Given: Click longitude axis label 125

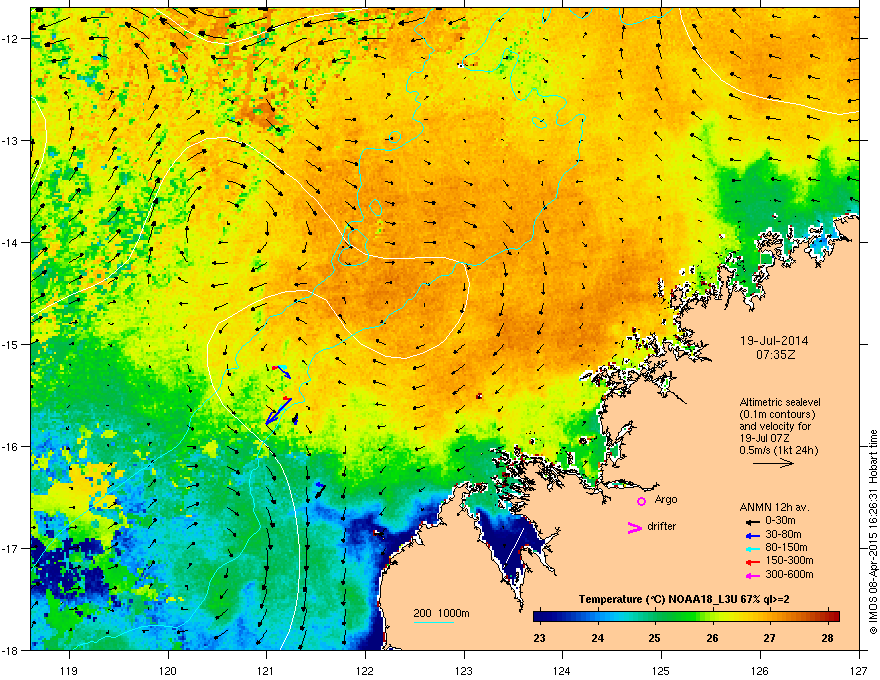Looking at the screenshot, I should point(661,670).
